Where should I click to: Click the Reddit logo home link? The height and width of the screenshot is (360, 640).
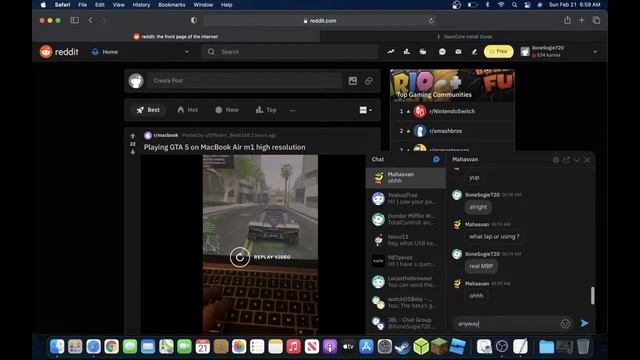tap(59, 52)
